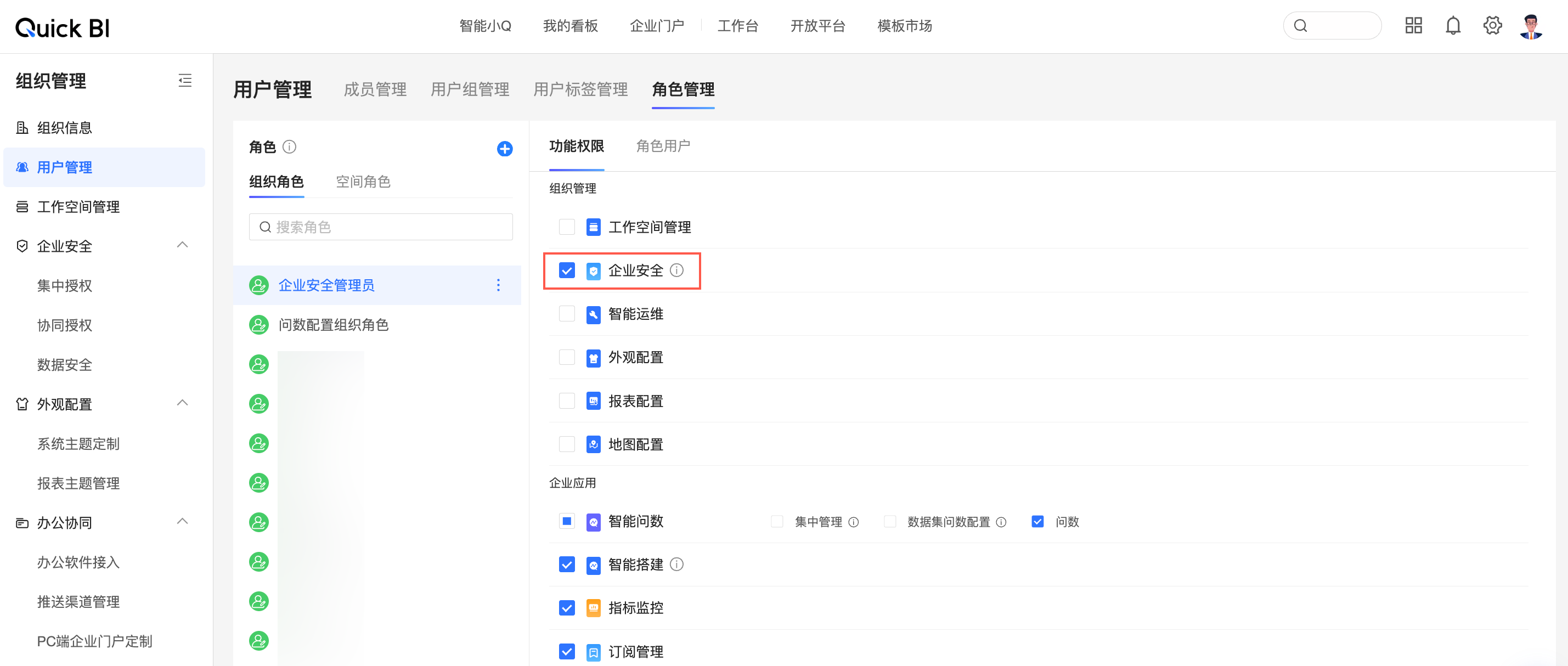Go to 工作空间管理 in sidebar
Viewport: 1568px width, 666px height.
(x=104, y=206)
